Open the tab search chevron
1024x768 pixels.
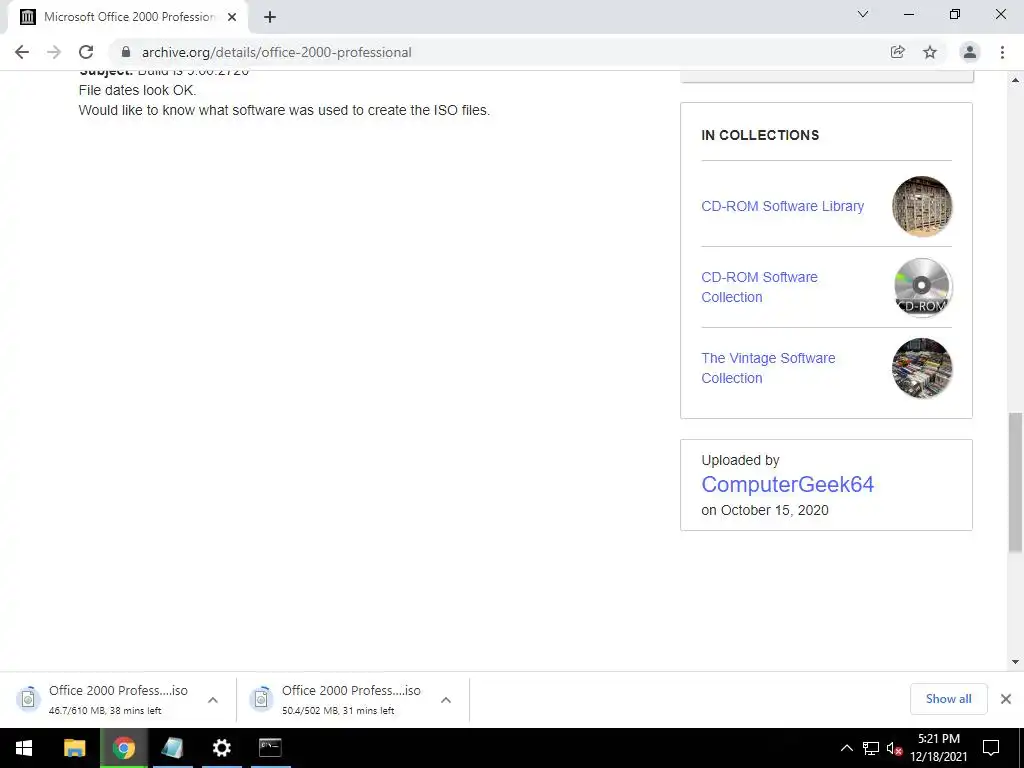[x=863, y=14]
